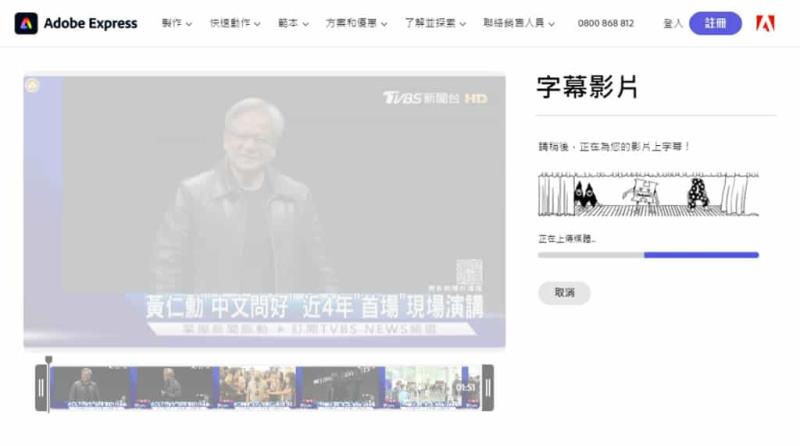Open the 了解並探索 dropdown
This screenshot has height=446, width=800.
coord(435,23)
